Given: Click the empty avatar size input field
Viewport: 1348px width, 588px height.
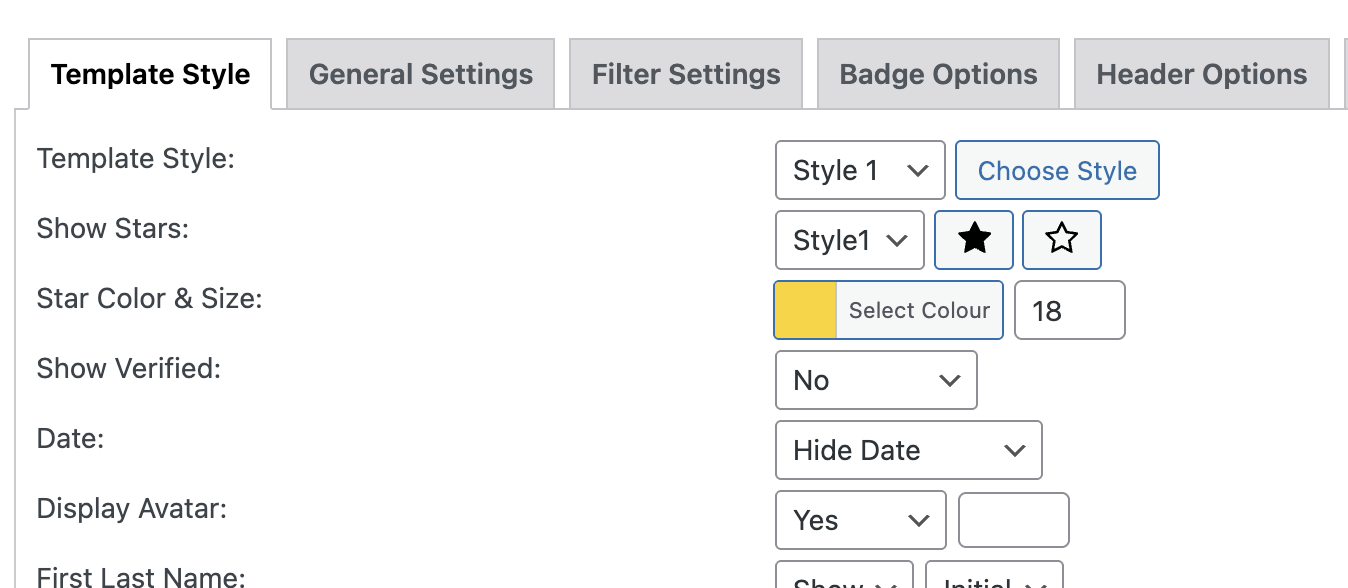Looking at the screenshot, I should tap(1014, 520).
